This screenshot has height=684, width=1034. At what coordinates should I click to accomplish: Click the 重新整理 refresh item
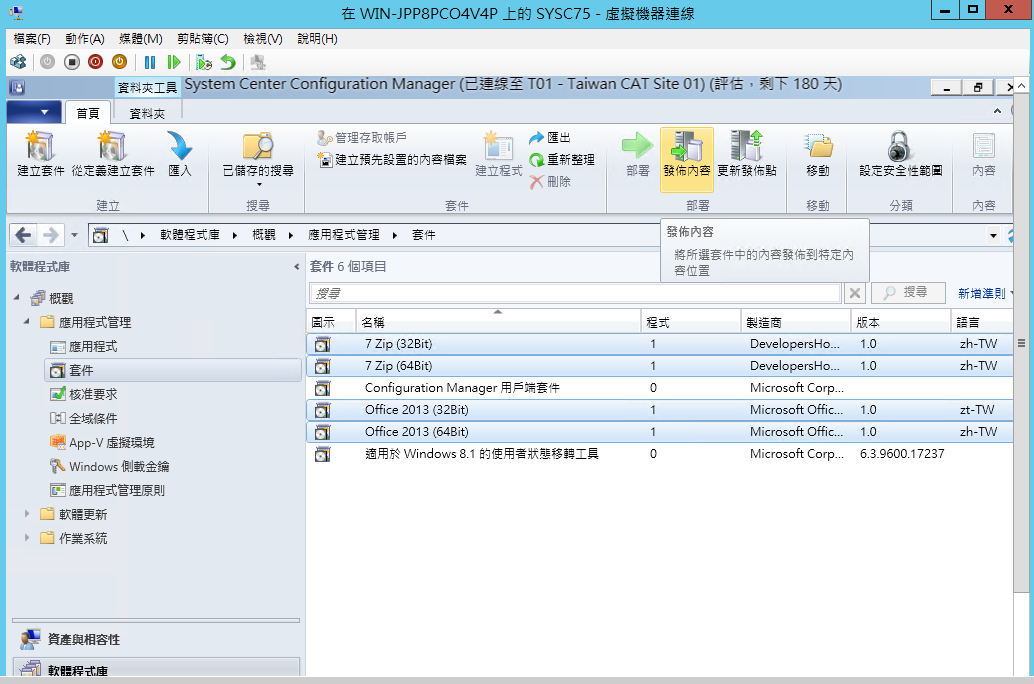click(562, 160)
